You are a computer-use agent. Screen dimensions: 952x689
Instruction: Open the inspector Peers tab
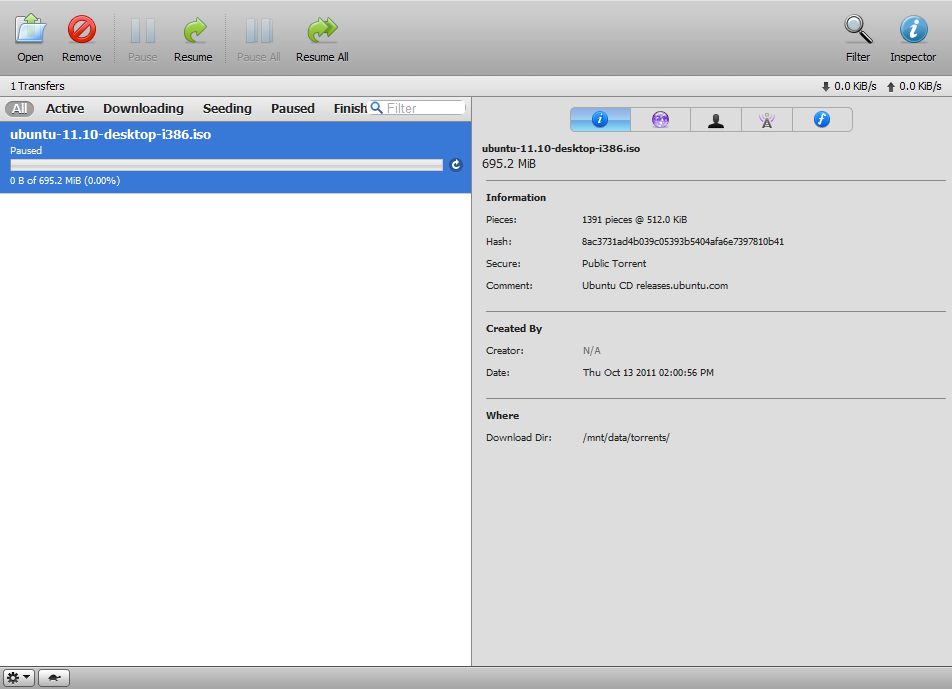click(x=716, y=120)
